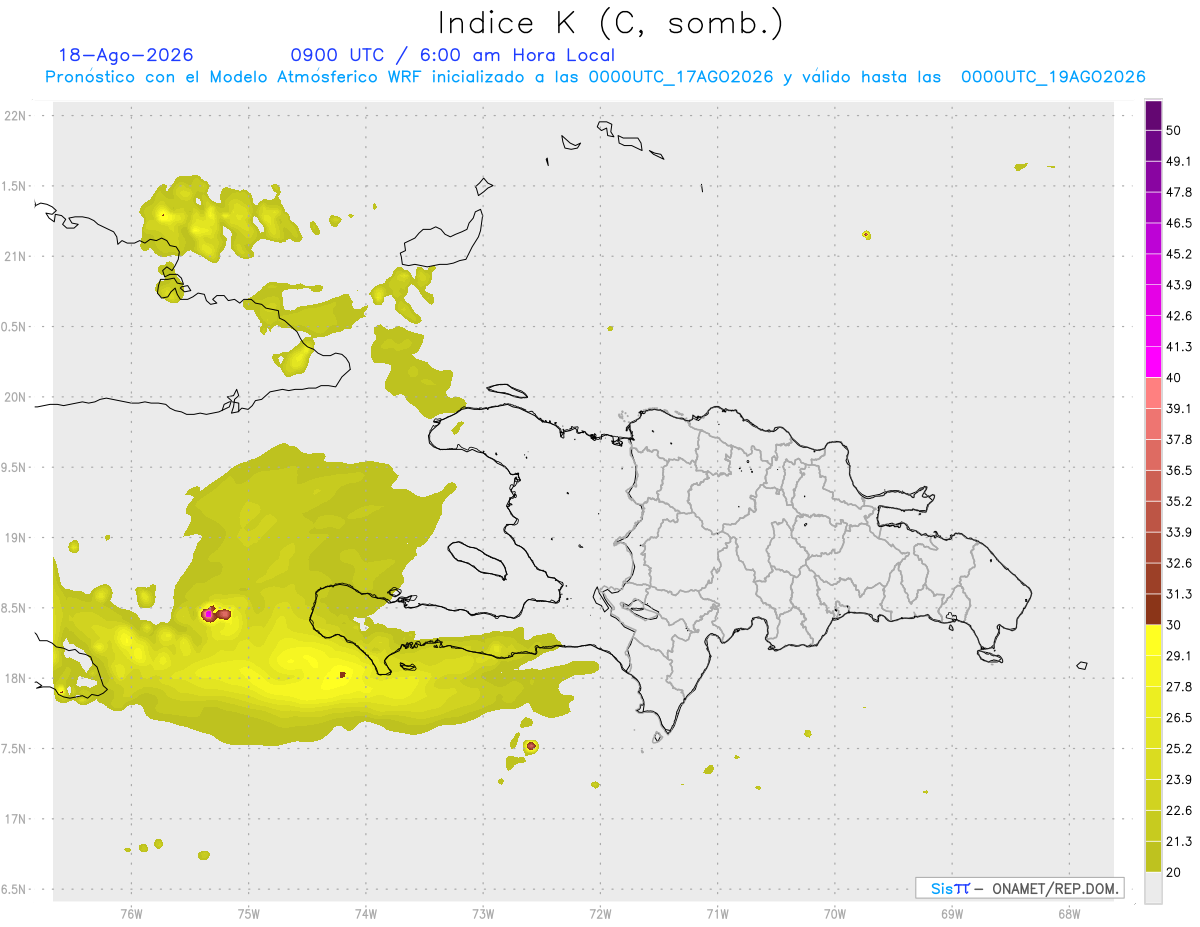Screen dimensions: 1200x927
Task: Click the '46.5' color scale value
Action: coord(1179,223)
